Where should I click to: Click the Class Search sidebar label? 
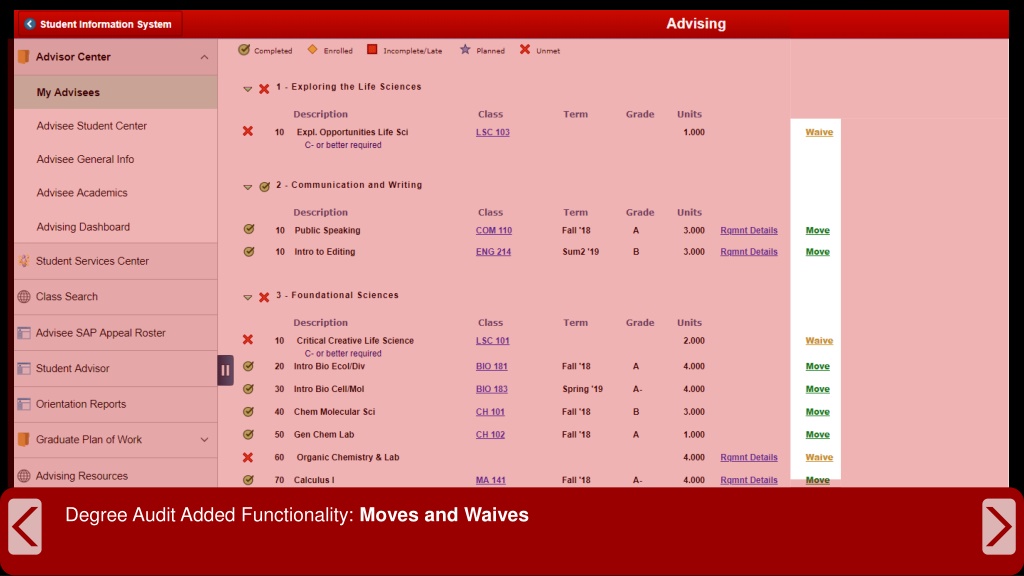pyautogui.click(x=67, y=296)
